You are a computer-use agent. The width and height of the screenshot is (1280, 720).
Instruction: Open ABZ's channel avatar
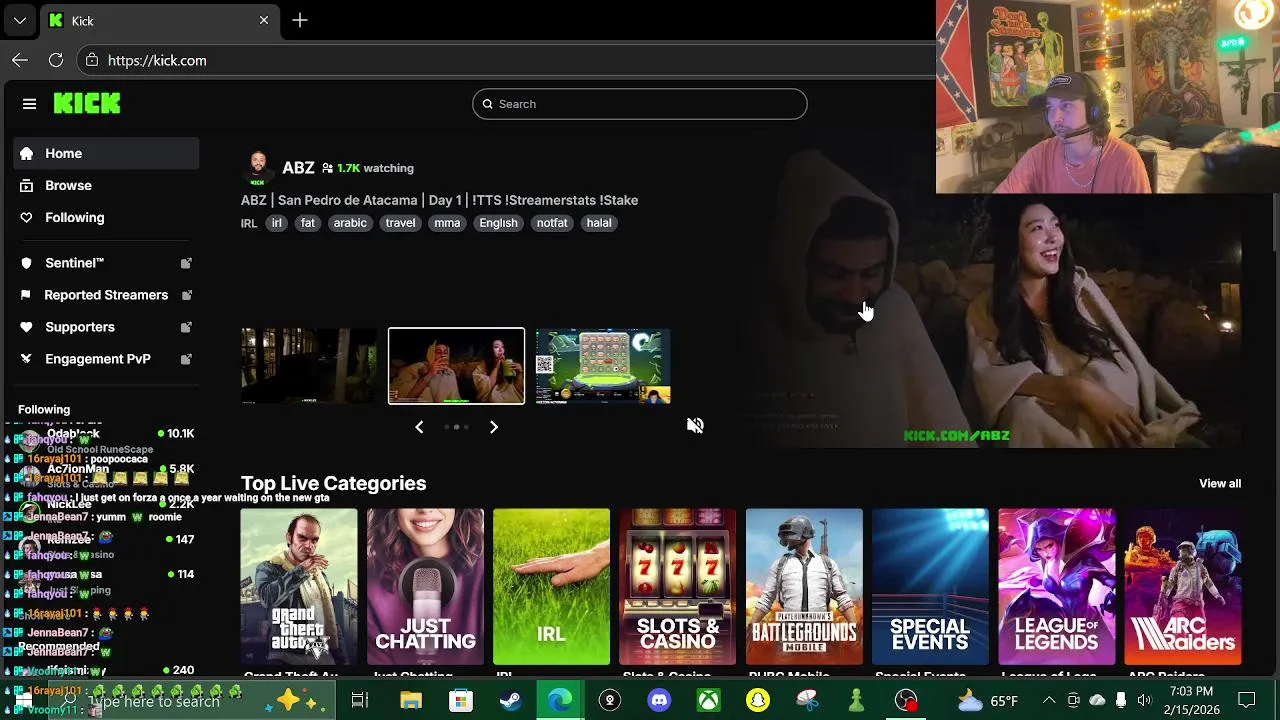[258, 168]
